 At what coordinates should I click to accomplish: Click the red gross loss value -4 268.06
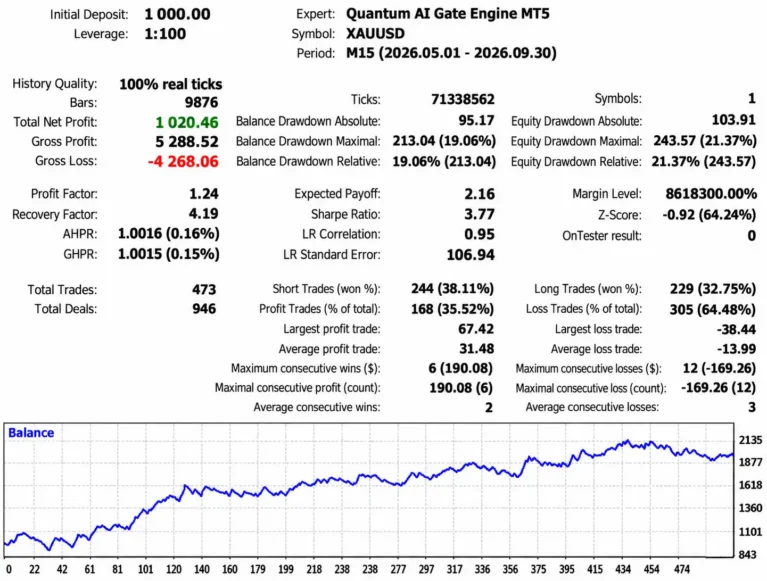(183, 161)
